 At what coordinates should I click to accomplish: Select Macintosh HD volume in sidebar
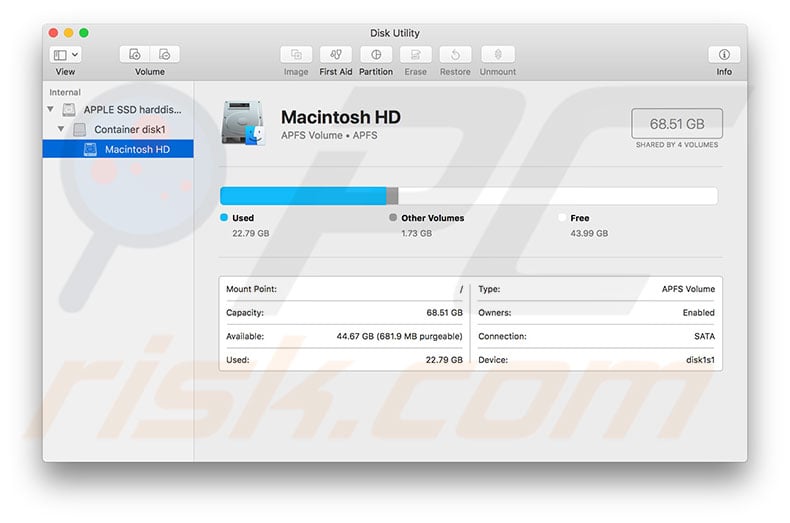click(118, 149)
